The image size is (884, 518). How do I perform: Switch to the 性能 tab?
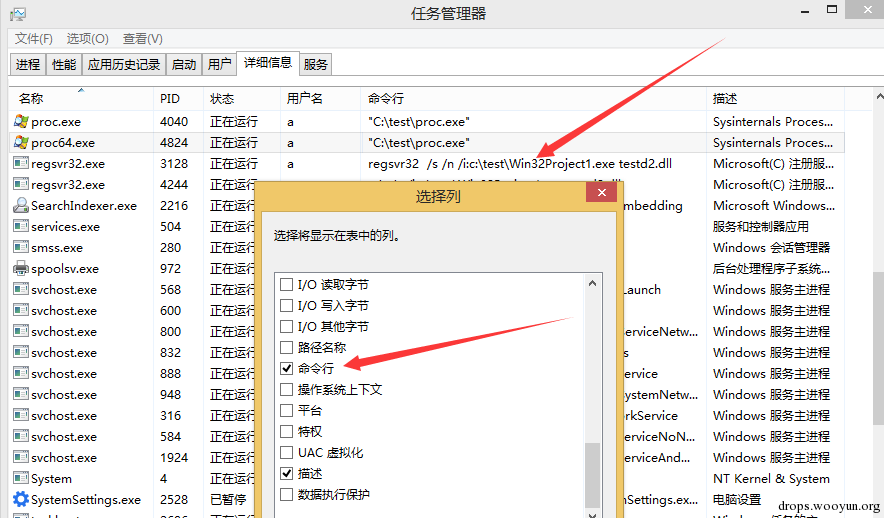(x=64, y=64)
